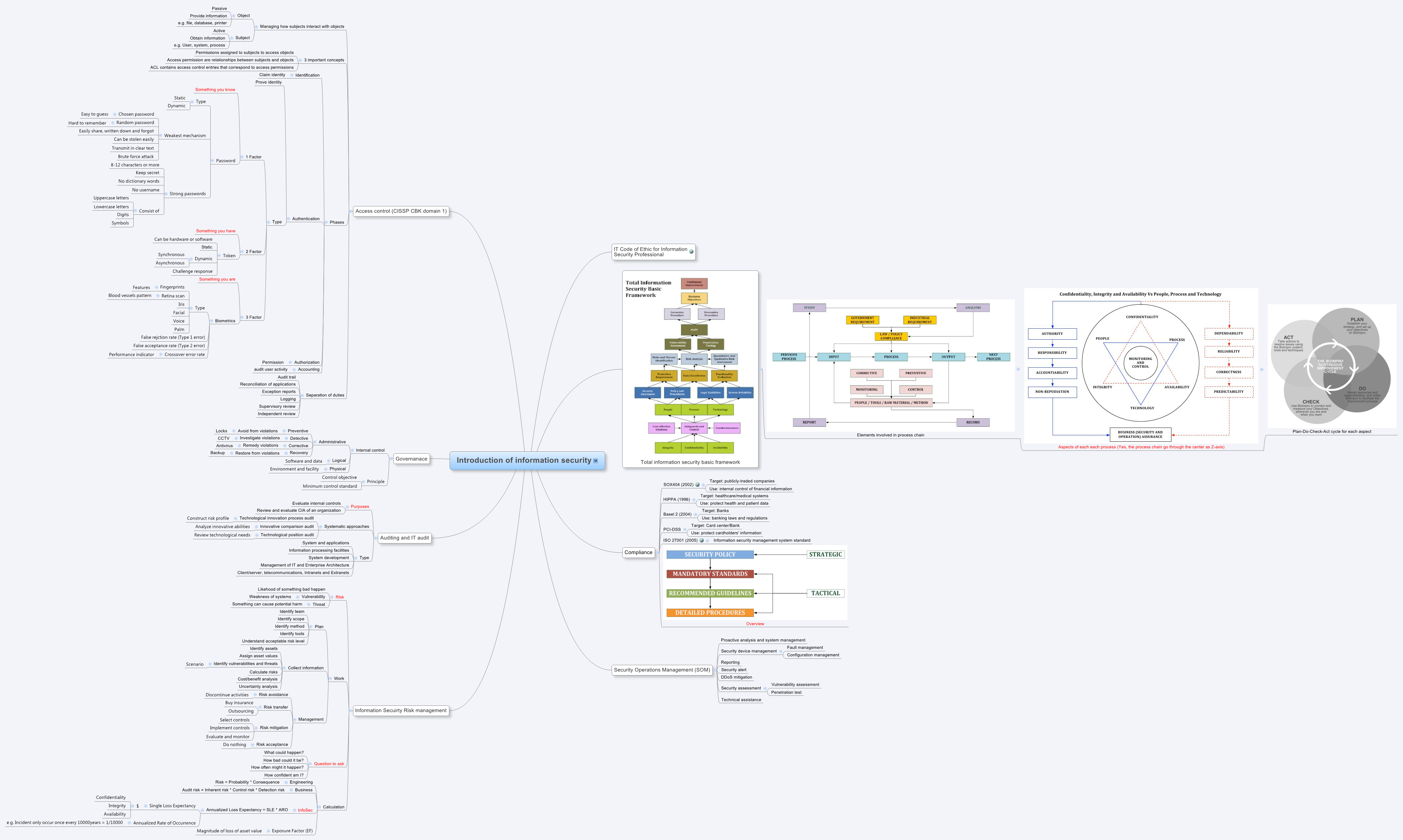Select the 'Biometrics' subtopic

pos(225,322)
